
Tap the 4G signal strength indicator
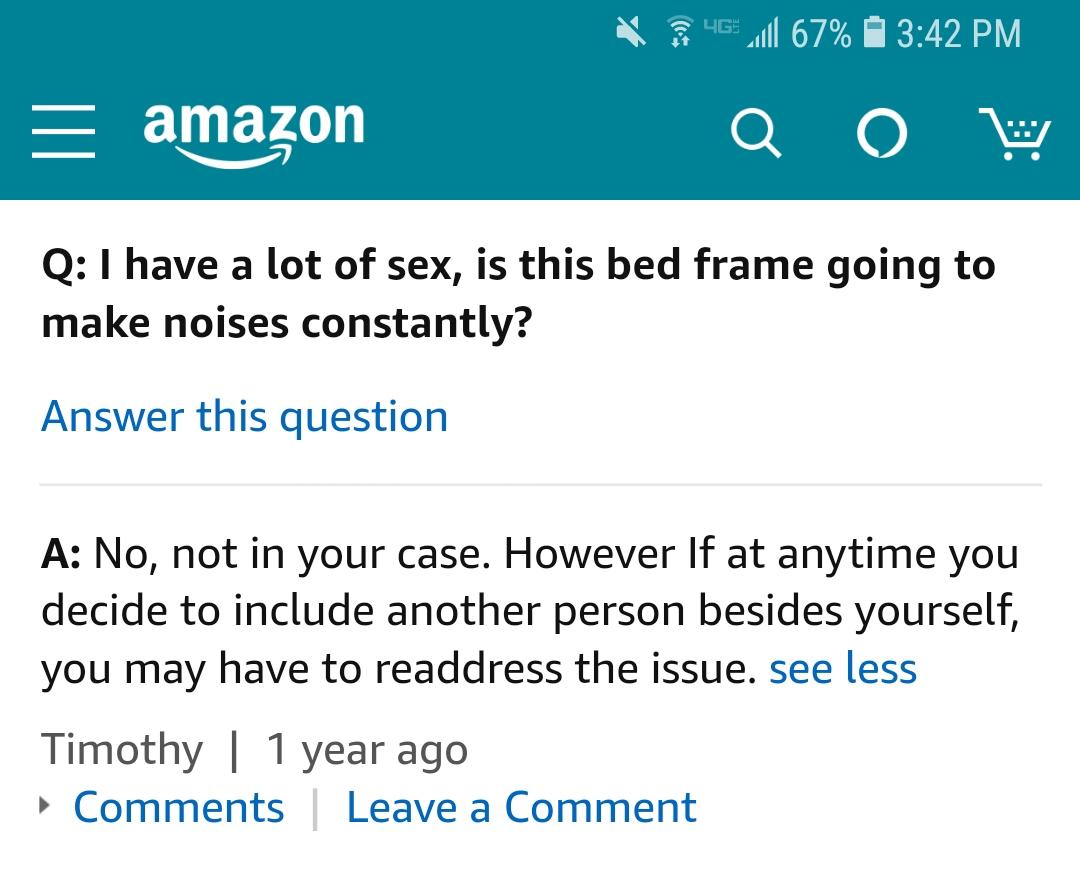pos(740,34)
